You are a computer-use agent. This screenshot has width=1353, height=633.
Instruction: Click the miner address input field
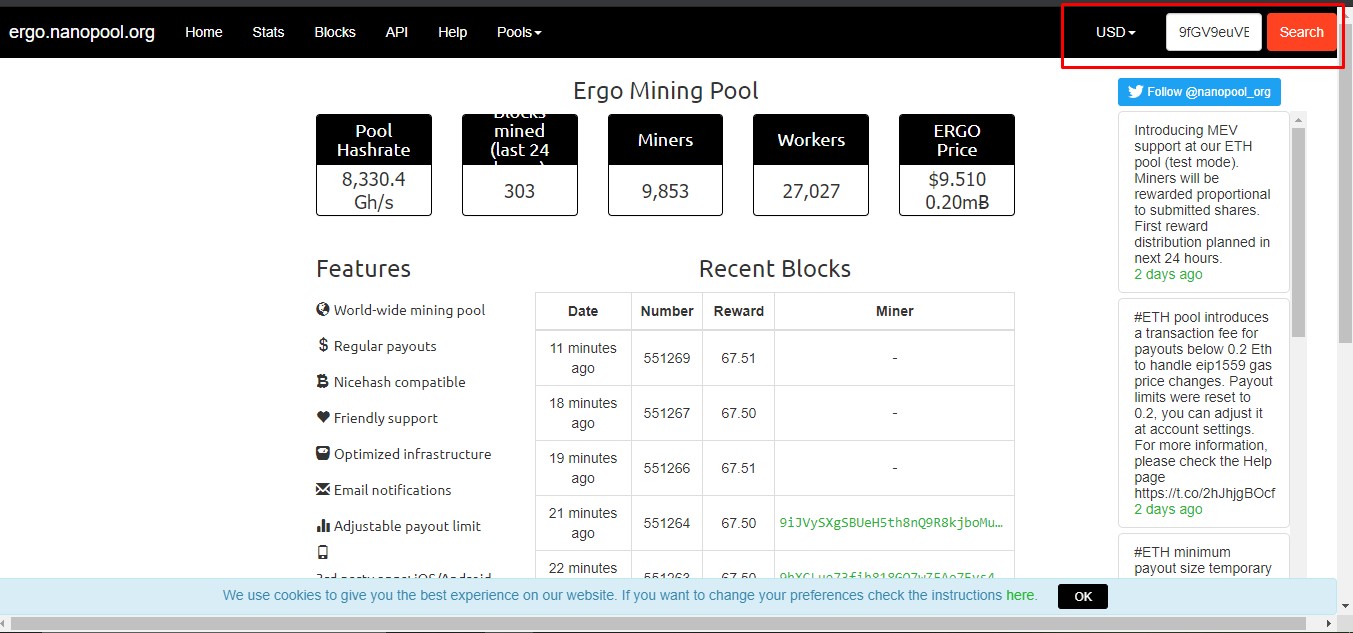click(1213, 32)
